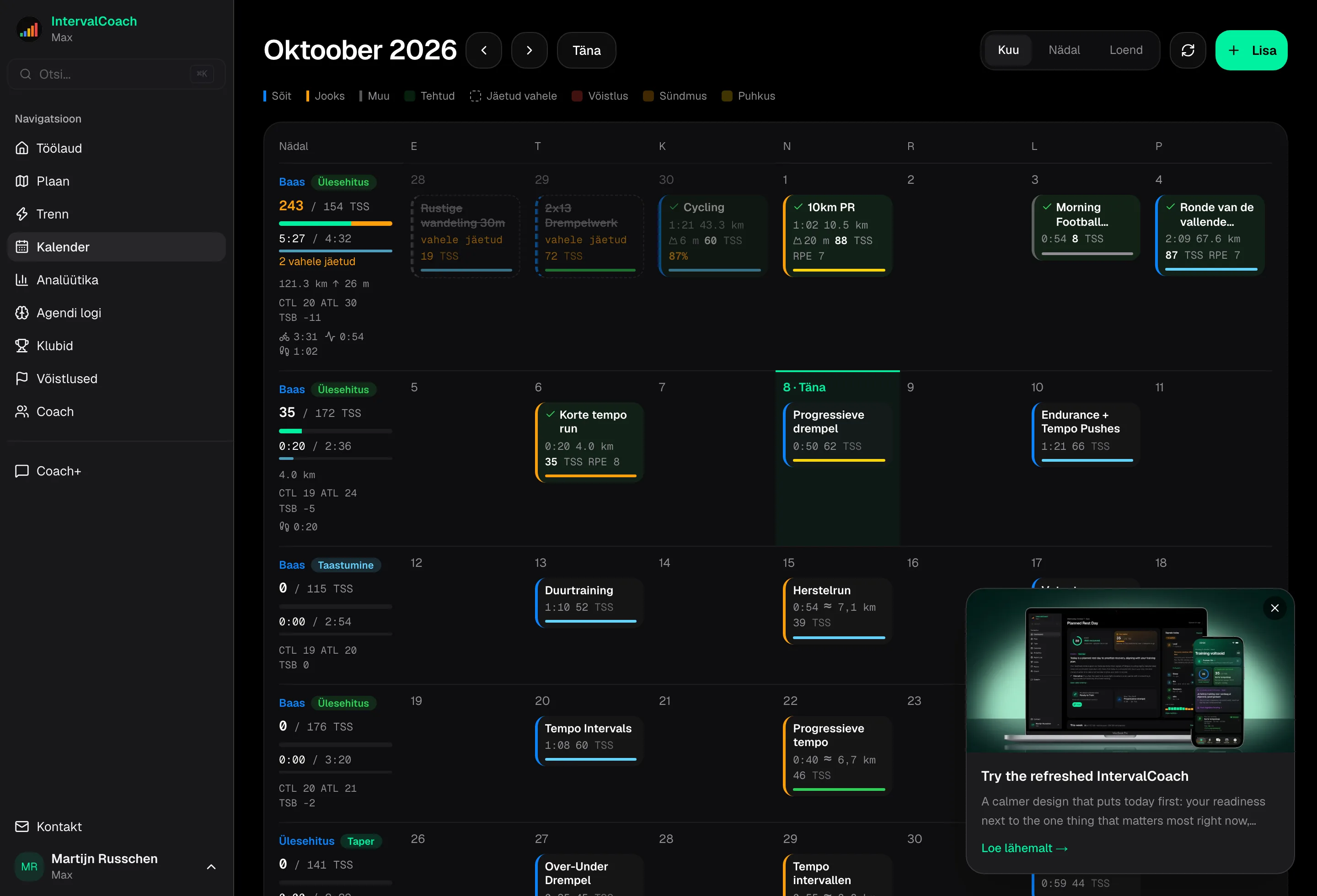Switch to the Kuu view tab
This screenshot has height=896, width=1317.
[1008, 50]
